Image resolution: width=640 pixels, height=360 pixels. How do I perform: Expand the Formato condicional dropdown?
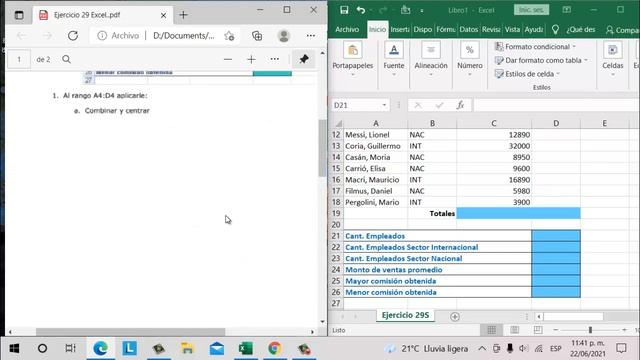pos(574,47)
